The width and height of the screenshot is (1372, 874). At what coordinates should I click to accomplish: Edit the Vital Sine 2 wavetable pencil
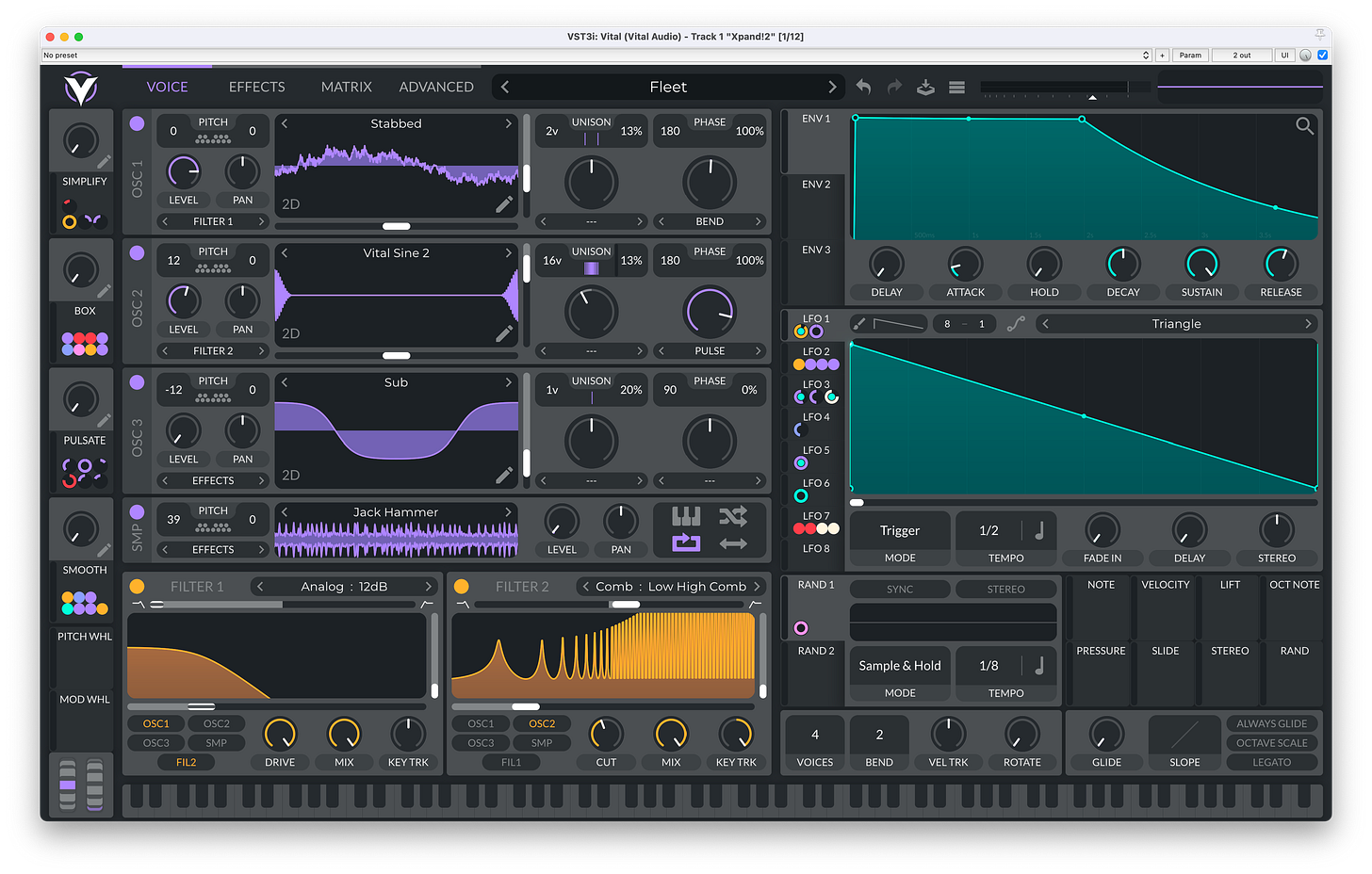pyautogui.click(x=504, y=332)
